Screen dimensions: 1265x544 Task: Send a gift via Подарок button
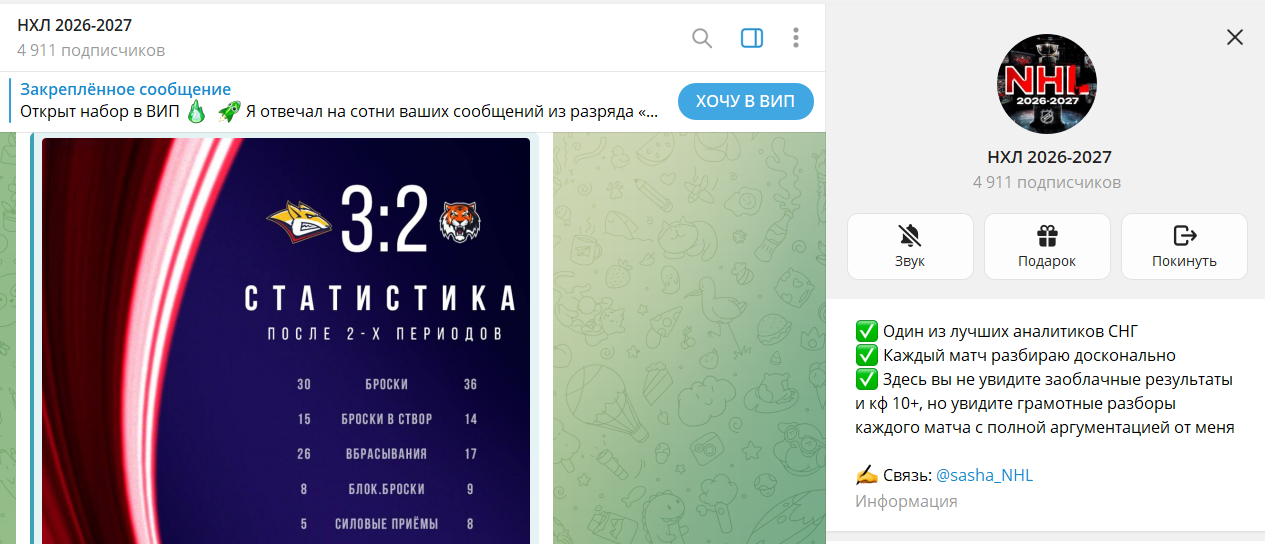(x=1047, y=246)
